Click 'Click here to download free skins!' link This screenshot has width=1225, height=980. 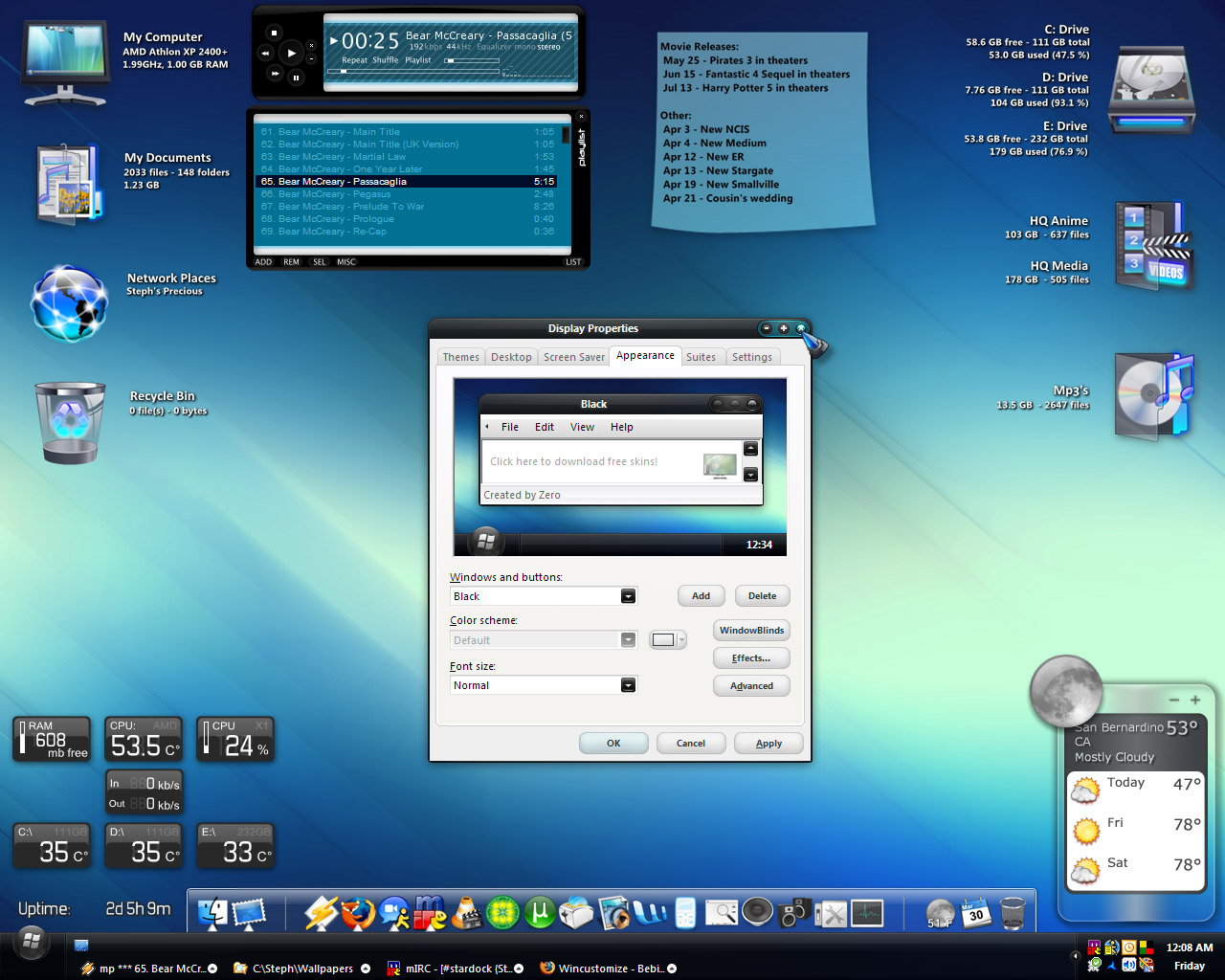click(x=573, y=461)
